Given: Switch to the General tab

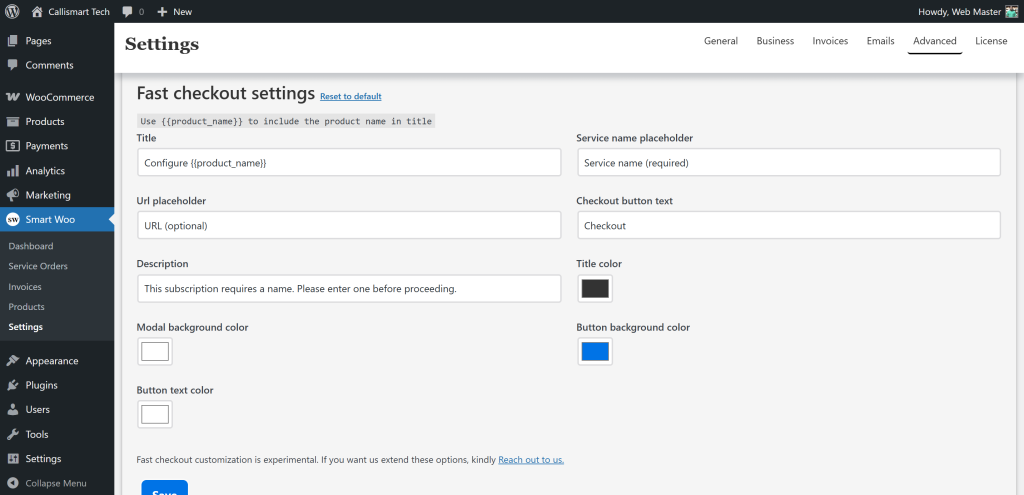Looking at the screenshot, I should (x=721, y=40).
